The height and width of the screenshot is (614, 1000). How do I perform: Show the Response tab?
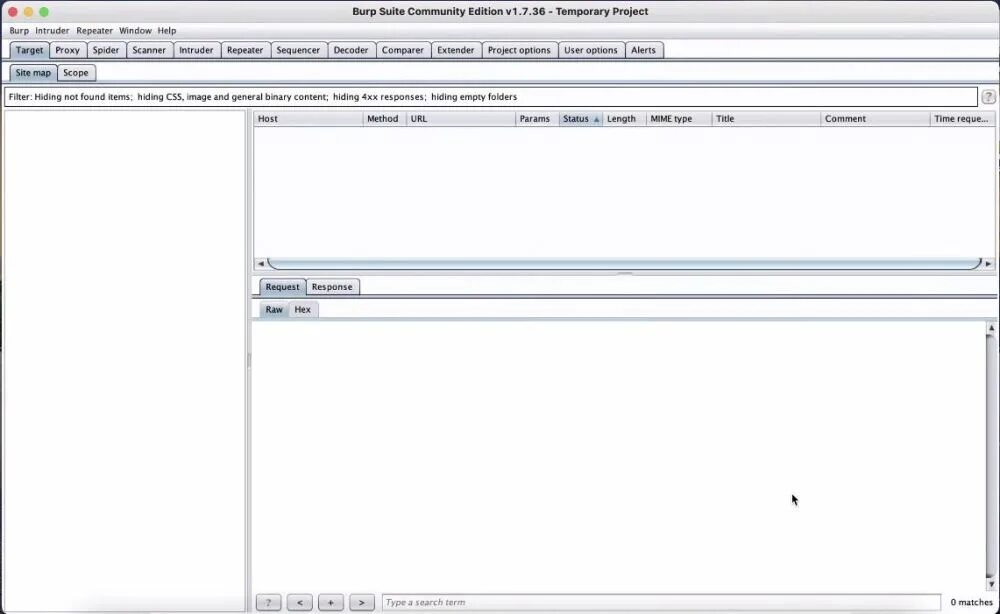tap(332, 287)
